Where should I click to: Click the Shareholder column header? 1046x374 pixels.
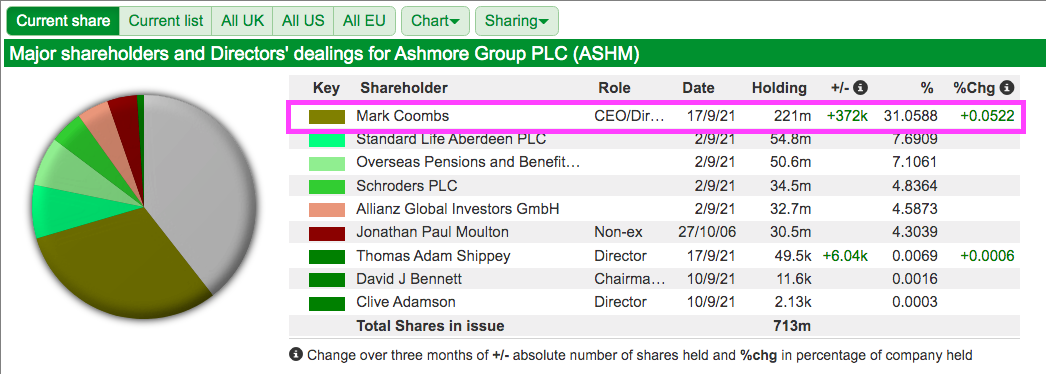[x=404, y=88]
